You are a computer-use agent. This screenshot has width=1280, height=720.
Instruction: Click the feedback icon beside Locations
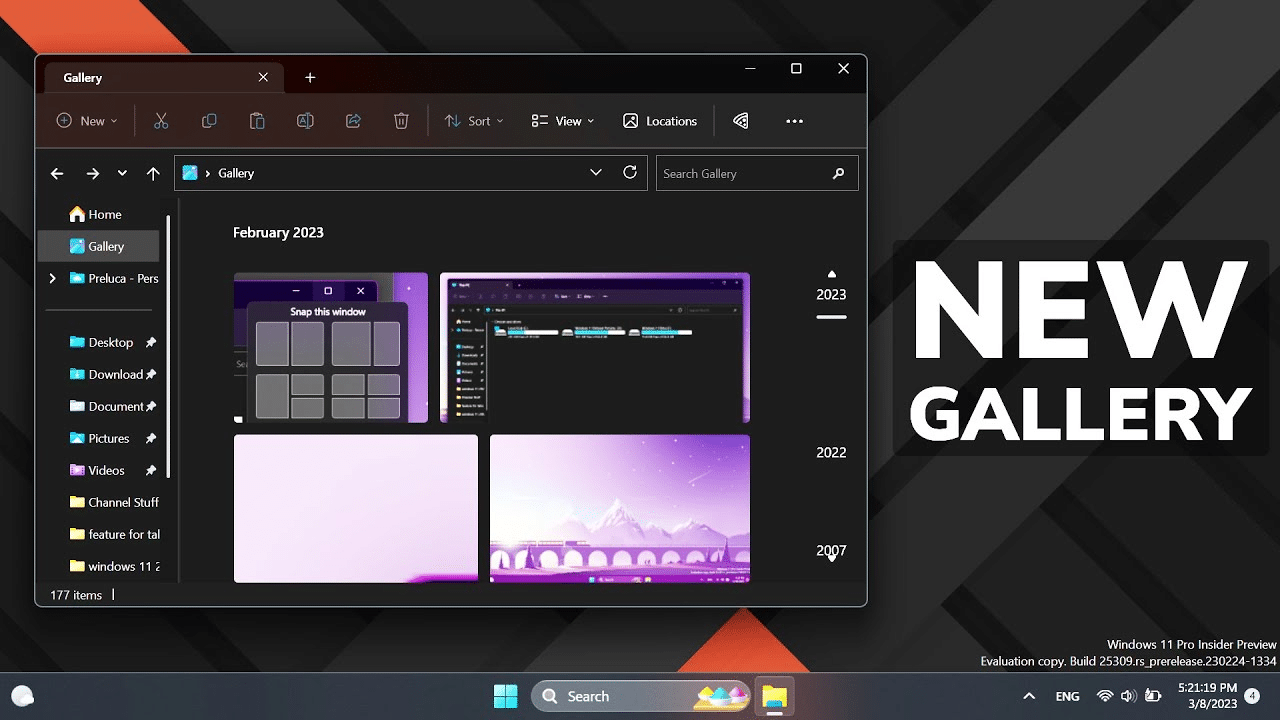pyautogui.click(x=741, y=121)
